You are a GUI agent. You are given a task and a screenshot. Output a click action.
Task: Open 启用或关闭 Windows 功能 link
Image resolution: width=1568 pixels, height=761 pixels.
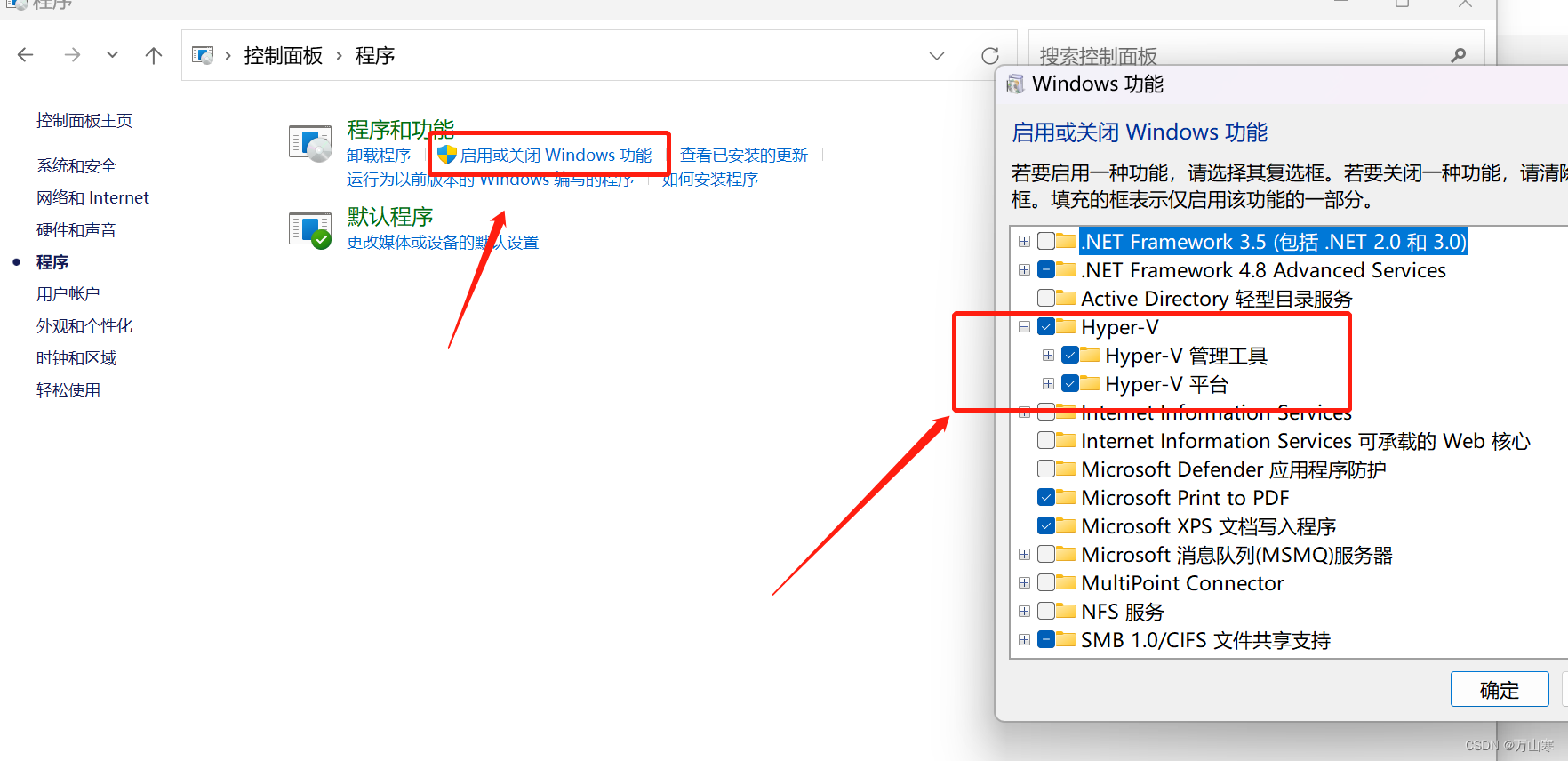tap(556, 156)
